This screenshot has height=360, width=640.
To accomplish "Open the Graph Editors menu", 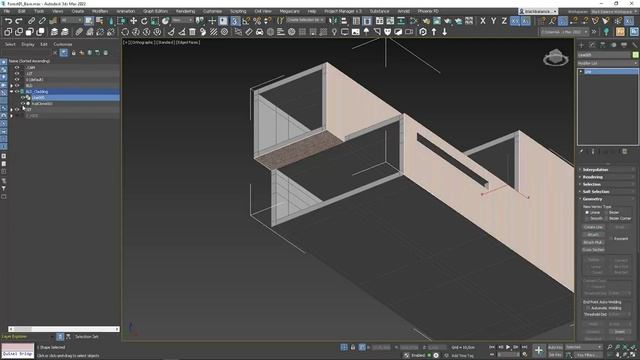I will (155, 11).
